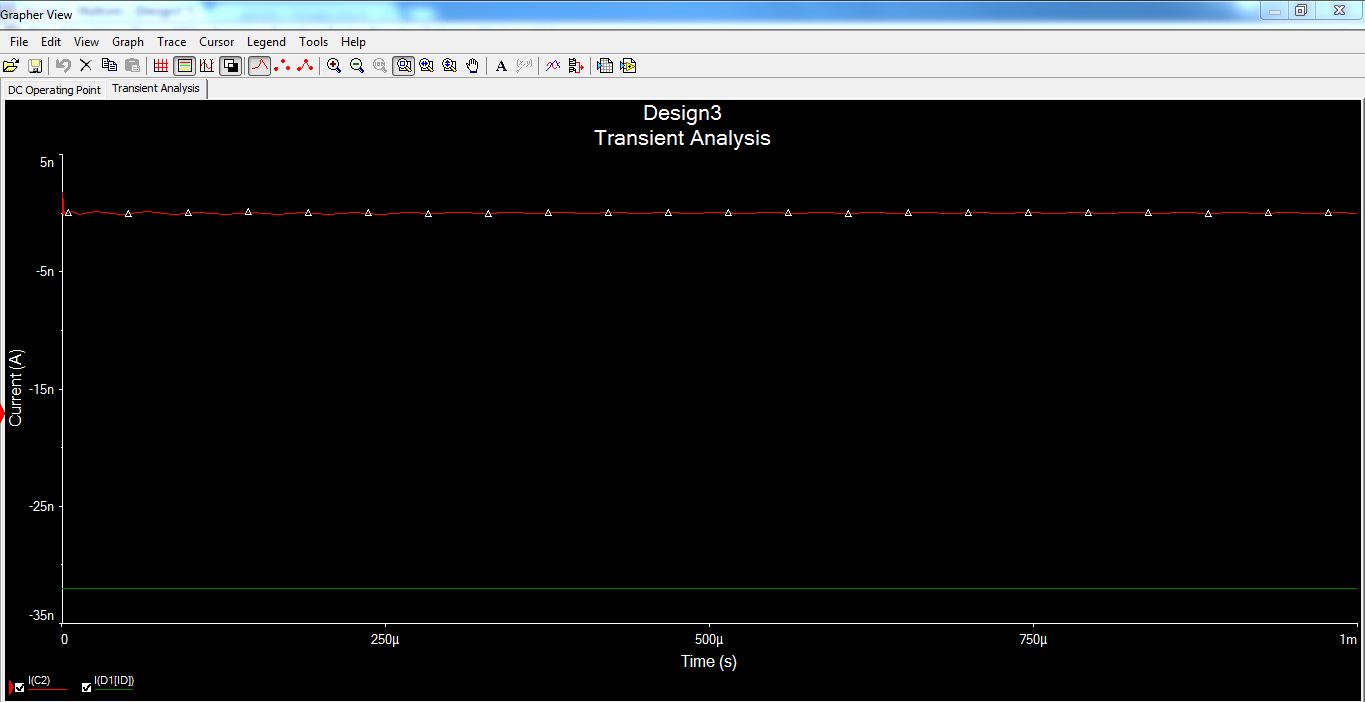Click the Cut (X) toolbar icon
The image size is (1365, 702).
click(86, 66)
